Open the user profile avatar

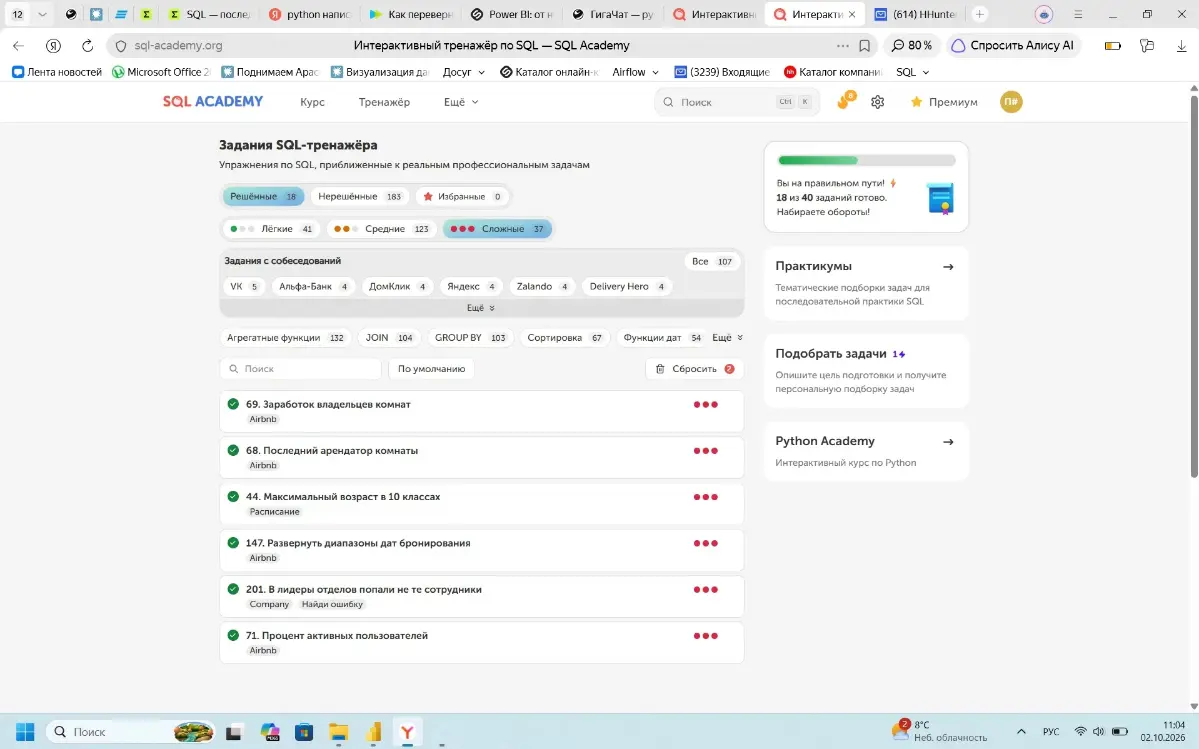1011,102
